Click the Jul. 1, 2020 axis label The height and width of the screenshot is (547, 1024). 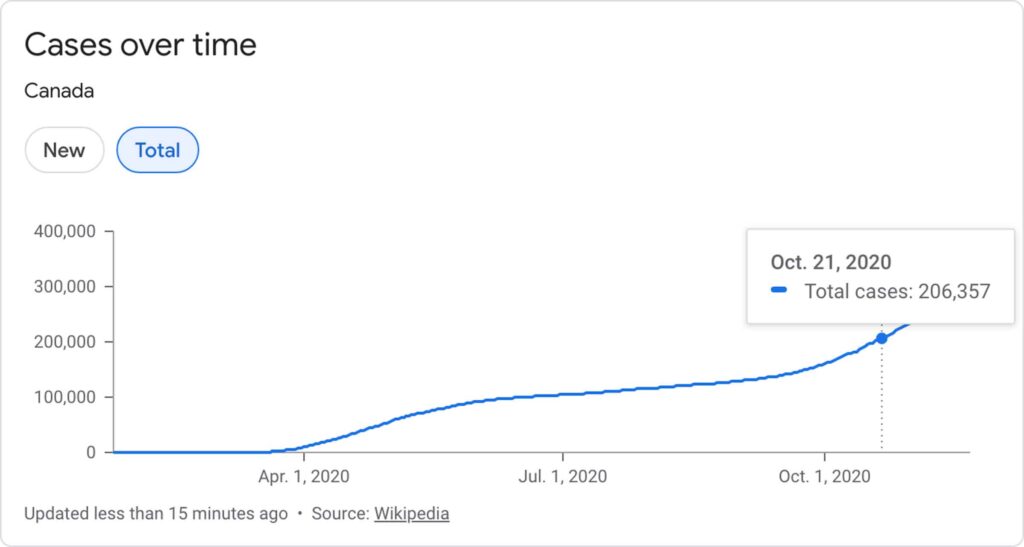pyautogui.click(x=562, y=477)
